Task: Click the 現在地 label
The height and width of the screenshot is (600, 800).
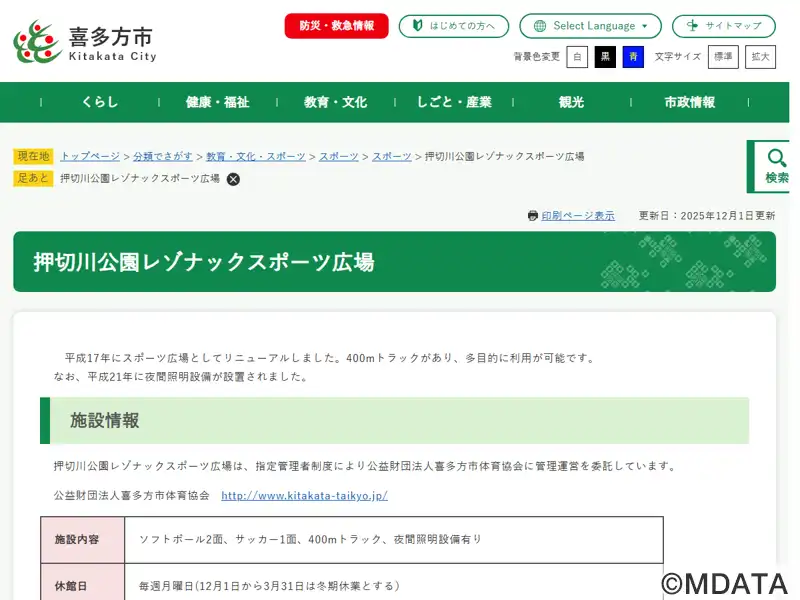Action: tap(33, 156)
